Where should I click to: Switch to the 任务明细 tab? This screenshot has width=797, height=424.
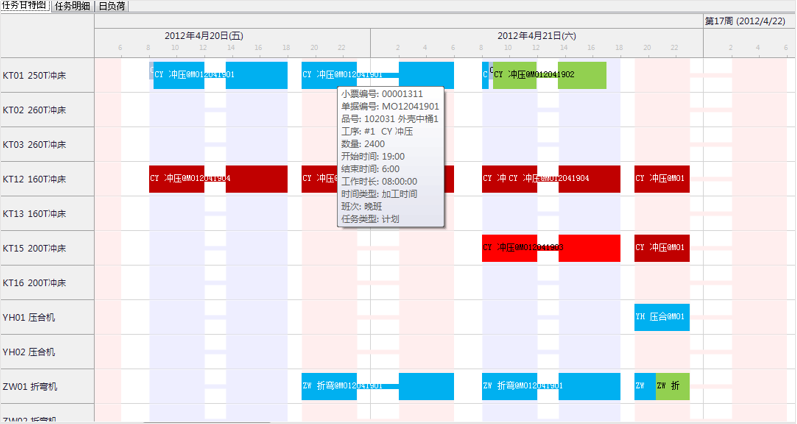pos(72,6)
